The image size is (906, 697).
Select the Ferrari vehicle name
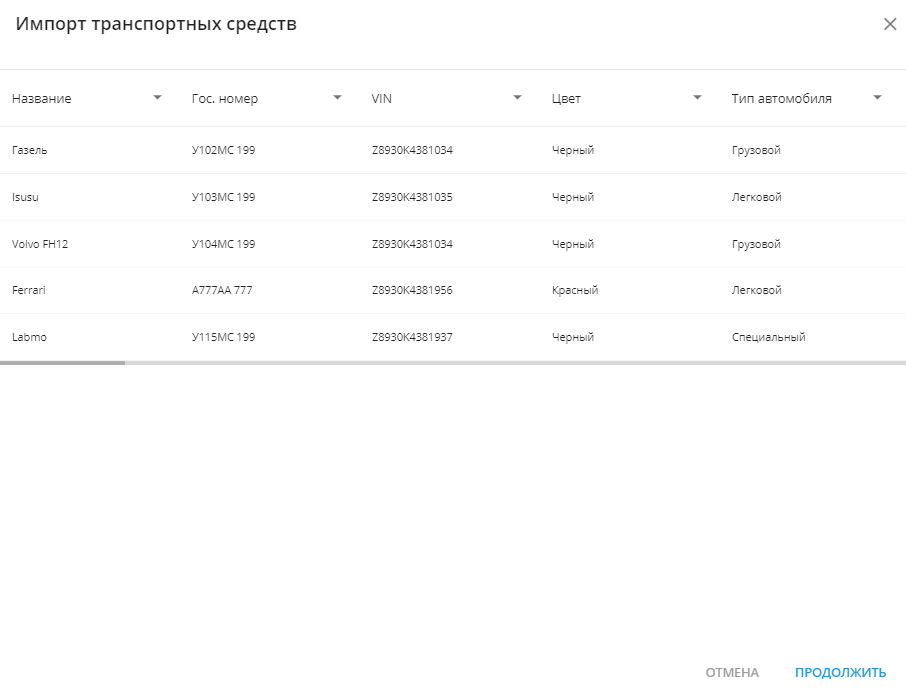click(x=29, y=290)
